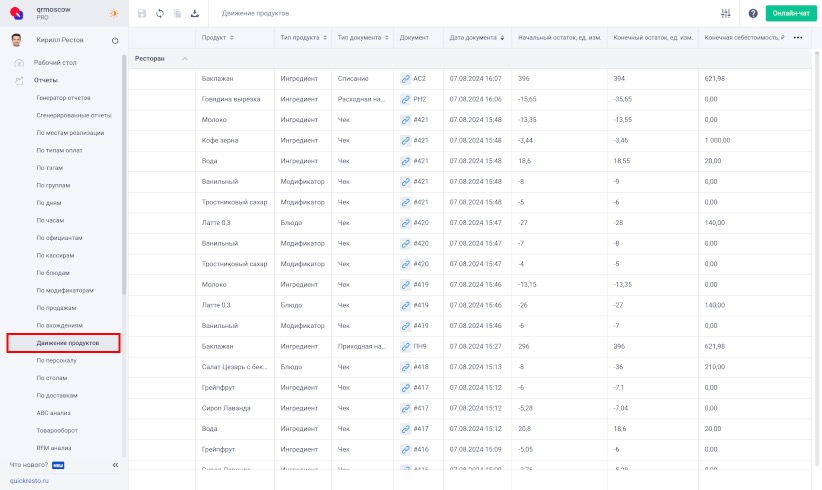Viewport: 822px width, 490px height.
Task: Open link icon for document ПН9
Action: (x=405, y=346)
